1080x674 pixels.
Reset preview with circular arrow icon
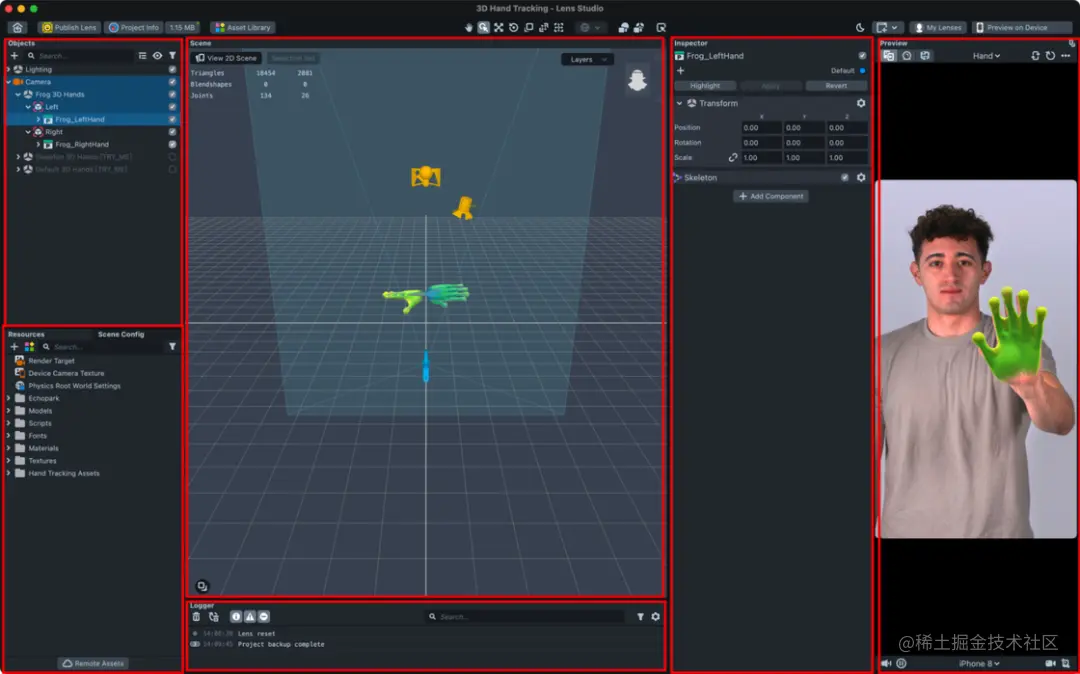point(1050,56)
